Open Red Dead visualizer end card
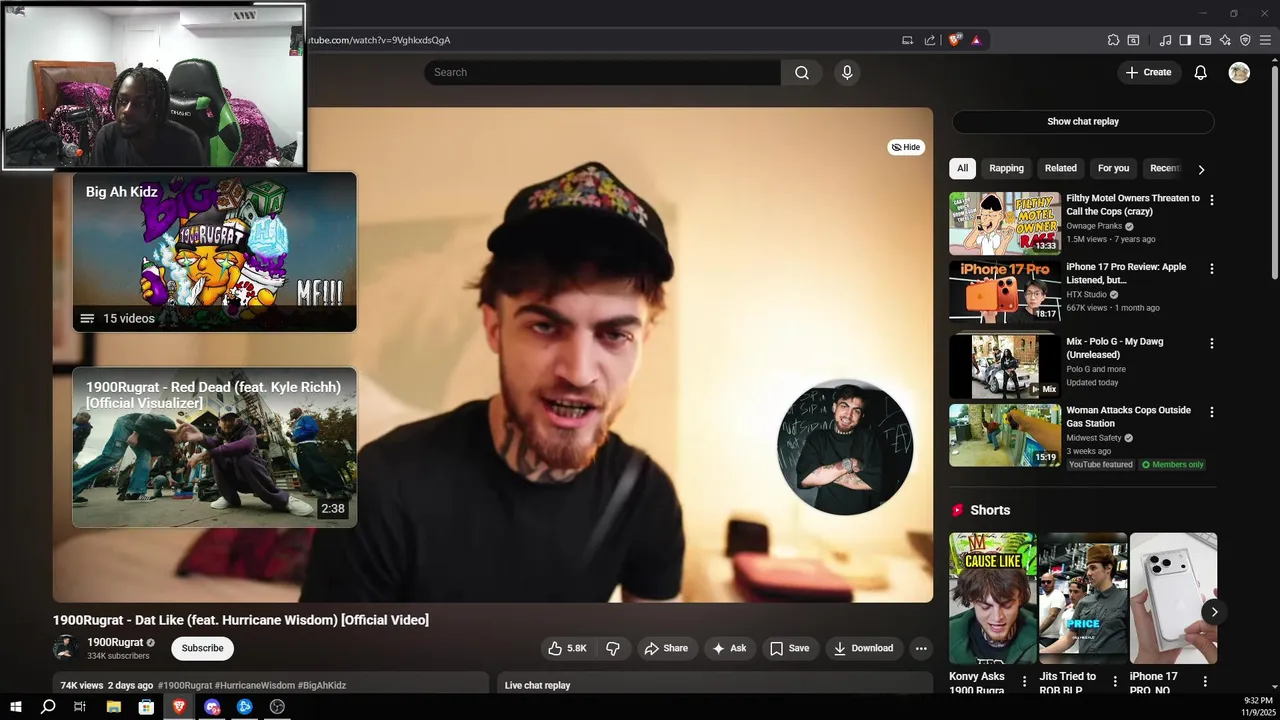This screenshot has width=1280, height=720. [214, 447]
